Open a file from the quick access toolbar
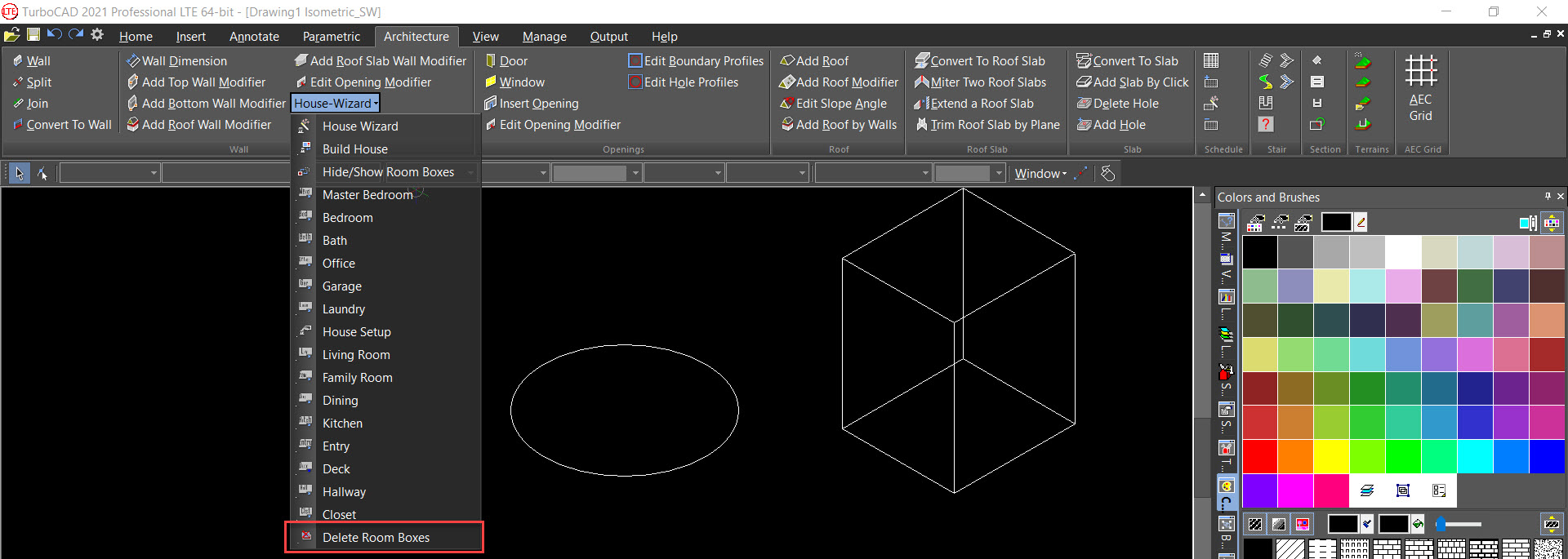The height and width of the screenshot is (559, 1568). coord(11,35)
